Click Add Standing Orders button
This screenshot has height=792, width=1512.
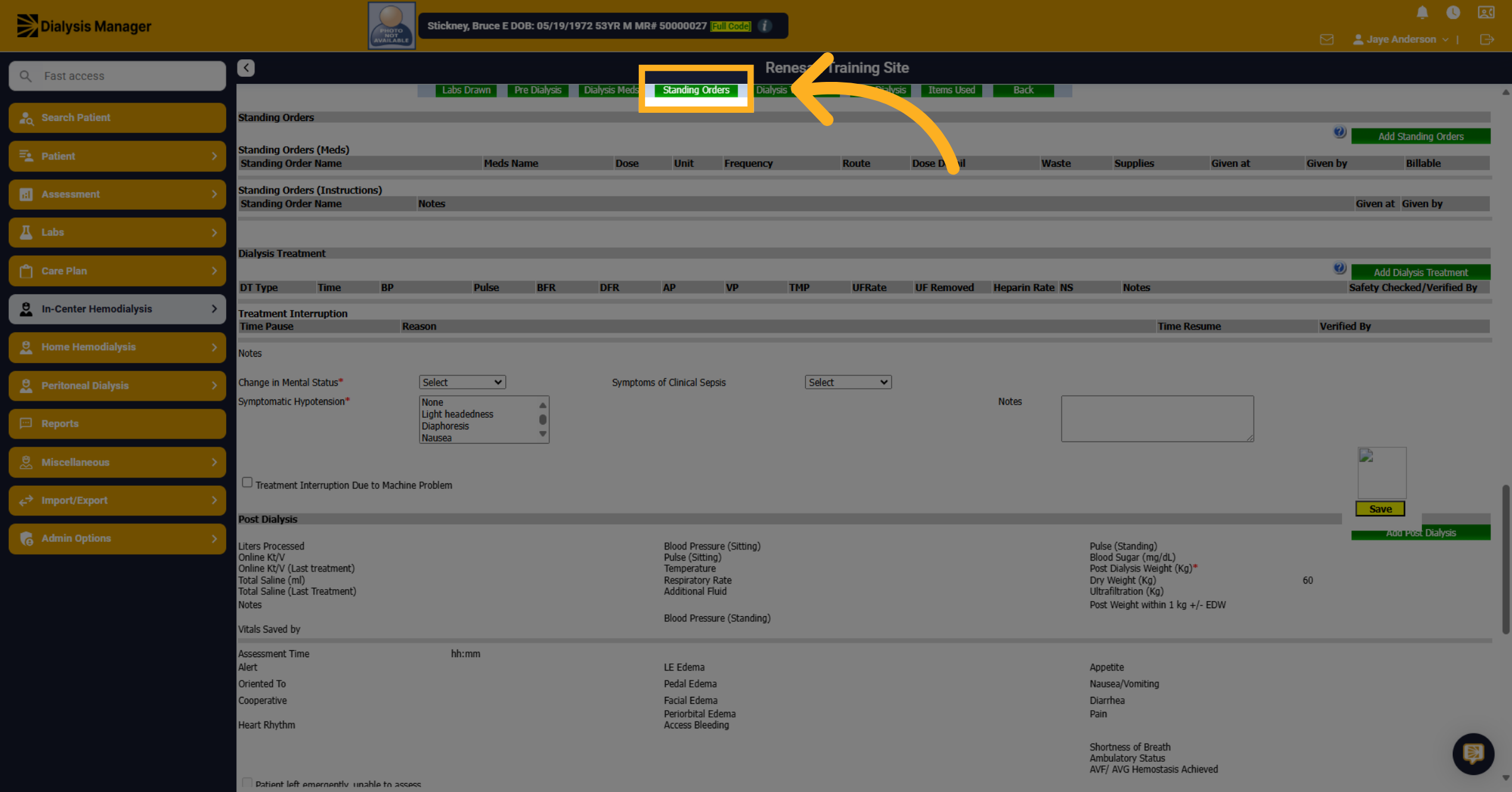[x=1421, y=137]
